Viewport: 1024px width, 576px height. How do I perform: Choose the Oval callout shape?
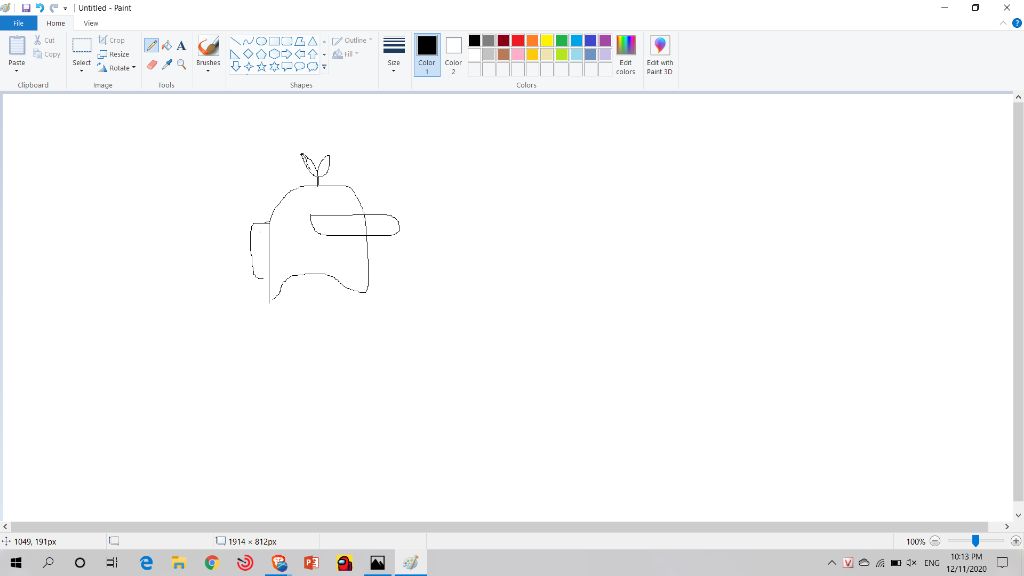[x=300, y=66]
